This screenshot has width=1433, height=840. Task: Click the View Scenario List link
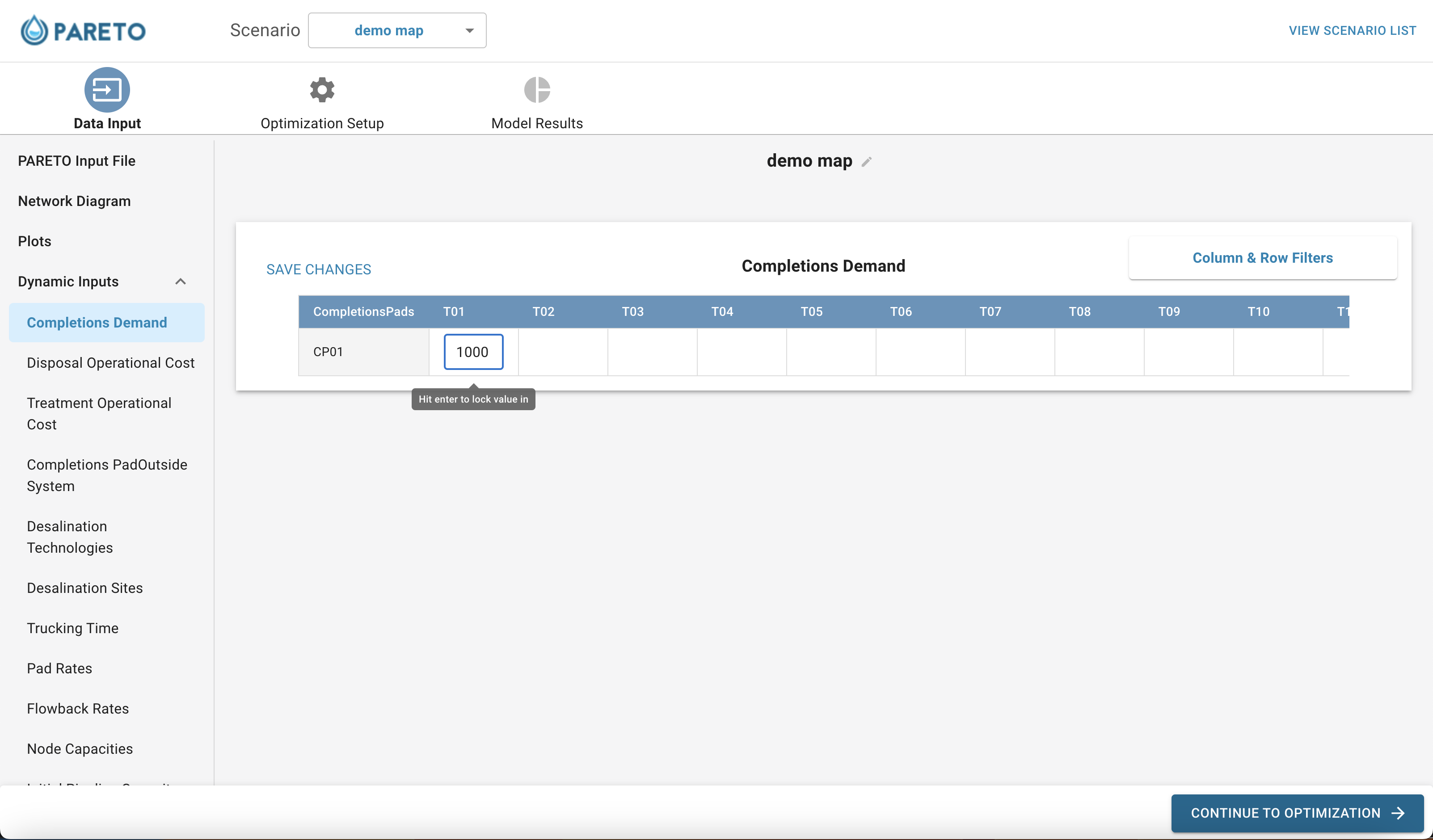pyautogui.click(x=1352, y=31)
